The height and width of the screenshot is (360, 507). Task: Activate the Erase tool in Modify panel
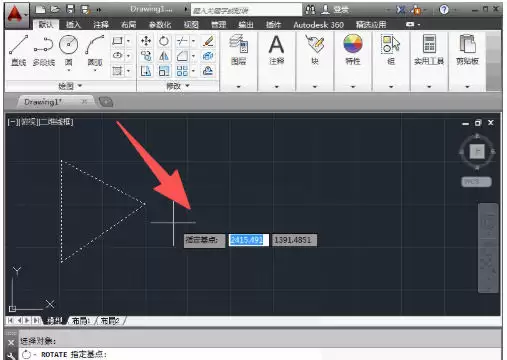[208, 41]
